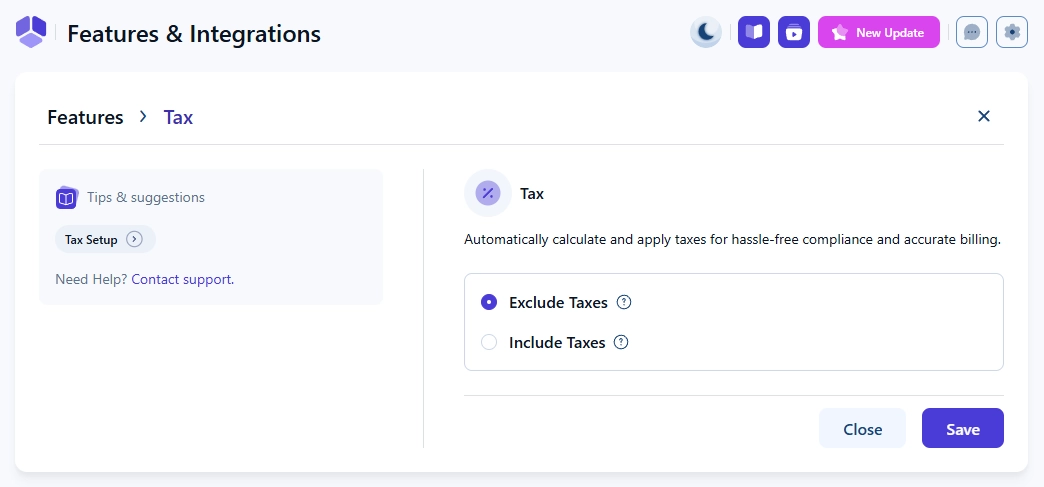The width and height of the screenshot is (1044, 487).
Task: Click the Tax breadcrumb item
Action: (178, 117)
